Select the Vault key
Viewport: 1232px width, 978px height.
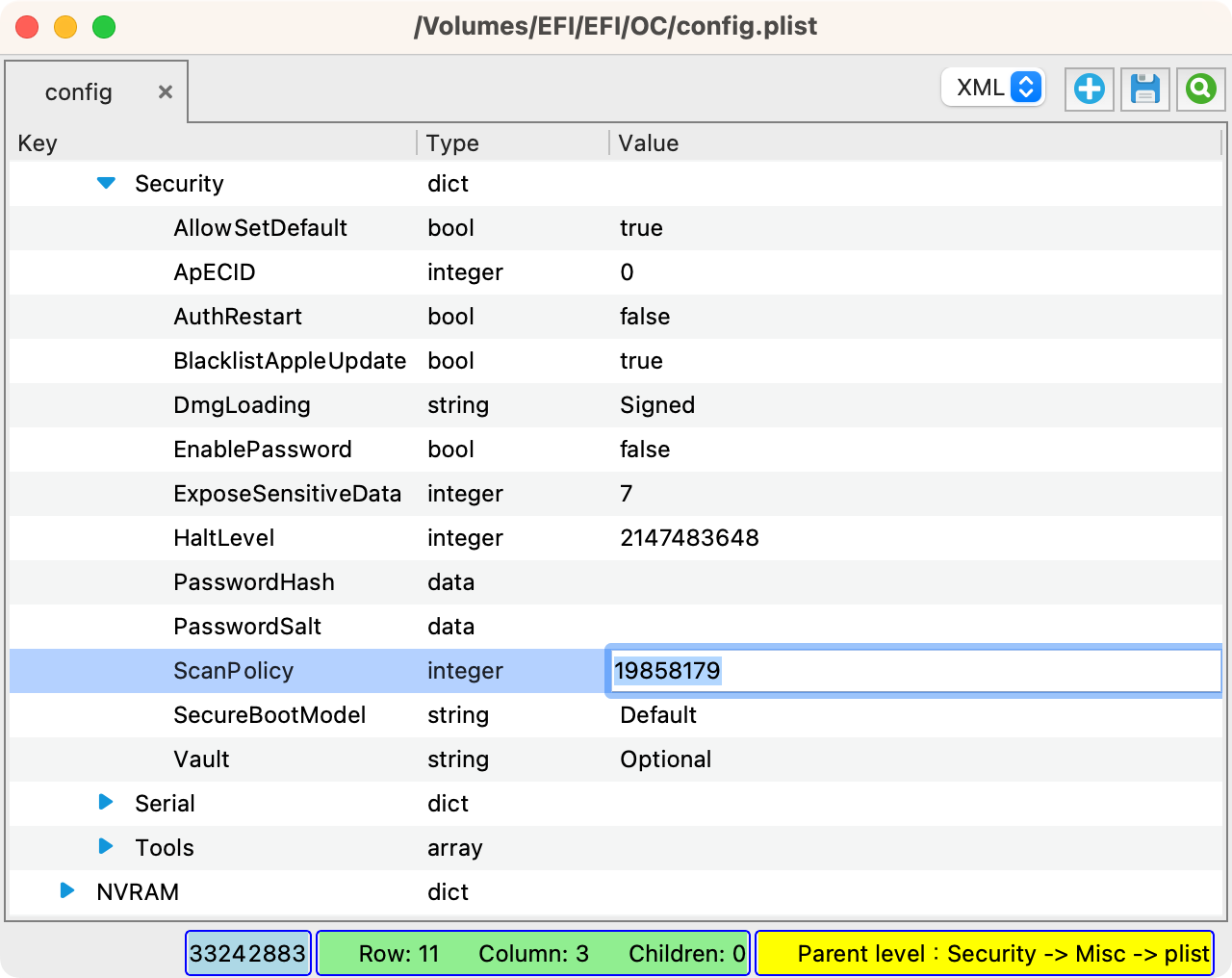pos(201,759)
